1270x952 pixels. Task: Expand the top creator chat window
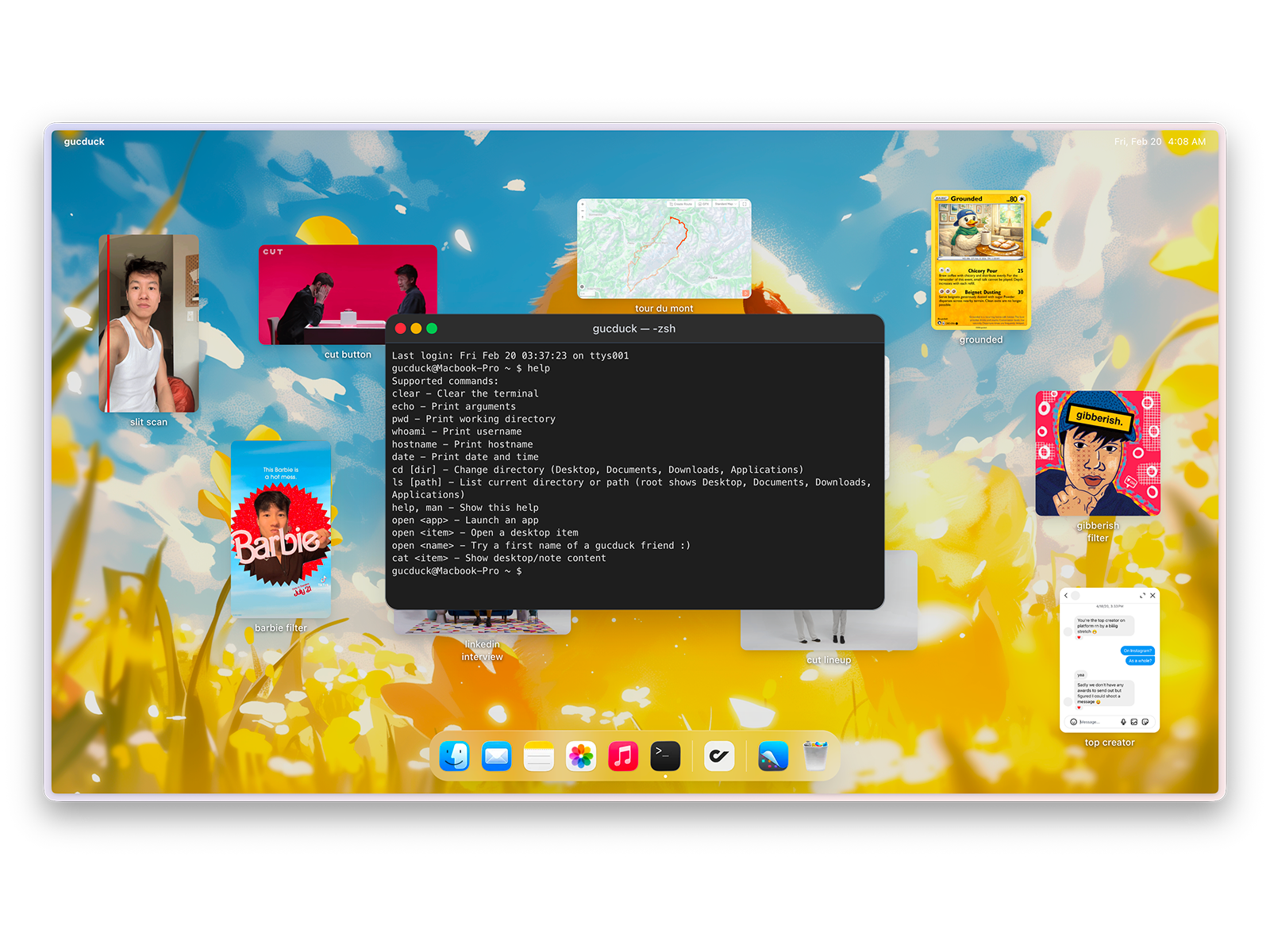(x=1143, y=595)
